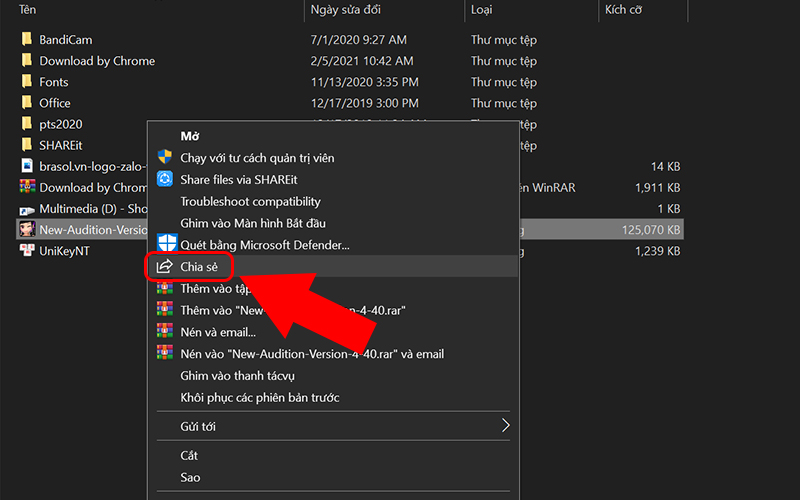Open the Gửi tới submenu
This screenshot has width=800, height=500.
(333, 426)
